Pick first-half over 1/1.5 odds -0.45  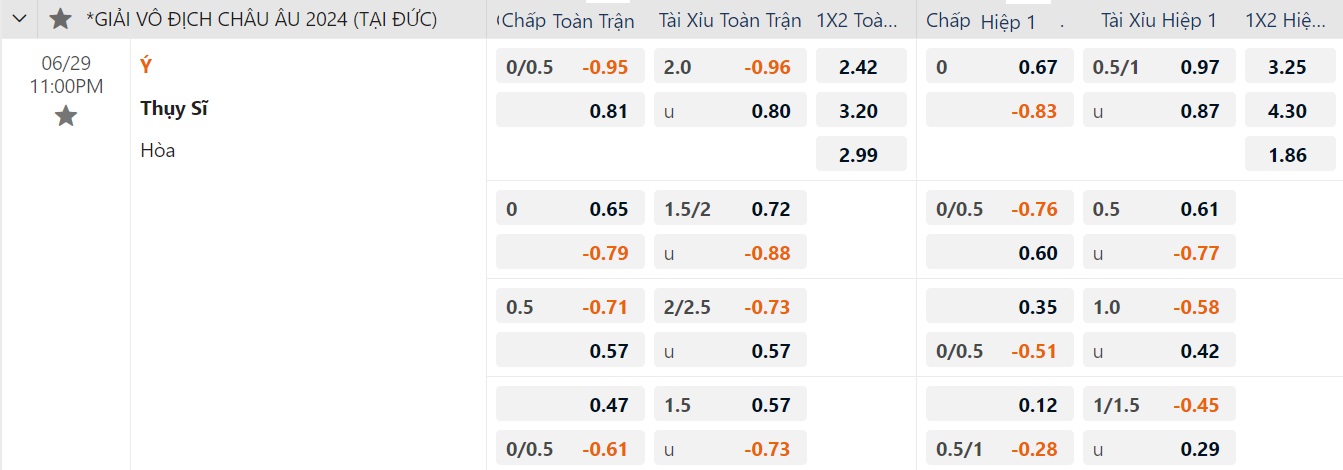click(1159, 405)
